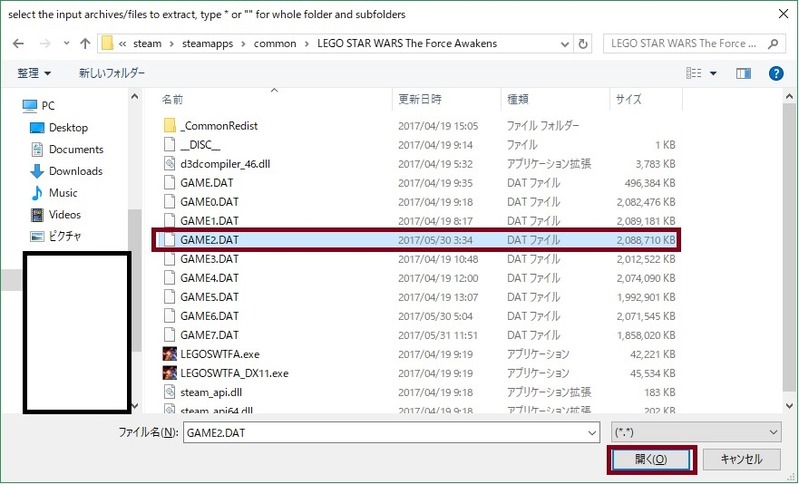799x484 pixels.
Task: Click steamapps breadcrumb in address bar
Action: click(207, 44)
